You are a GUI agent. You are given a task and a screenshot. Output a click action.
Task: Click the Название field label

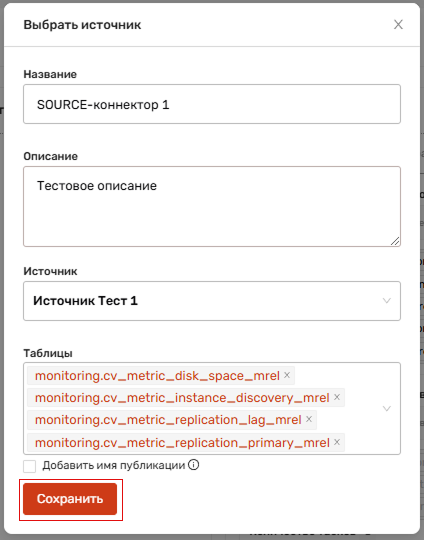pos(50,74)
